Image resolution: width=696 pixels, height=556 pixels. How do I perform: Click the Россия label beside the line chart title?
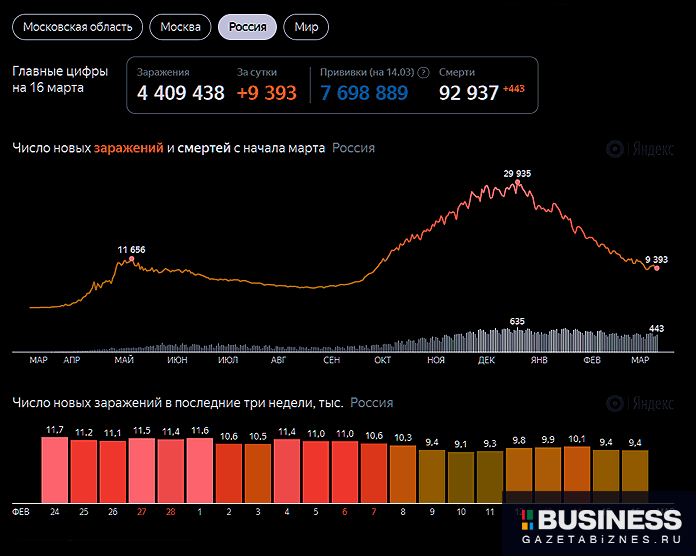(x=353, y=148)
